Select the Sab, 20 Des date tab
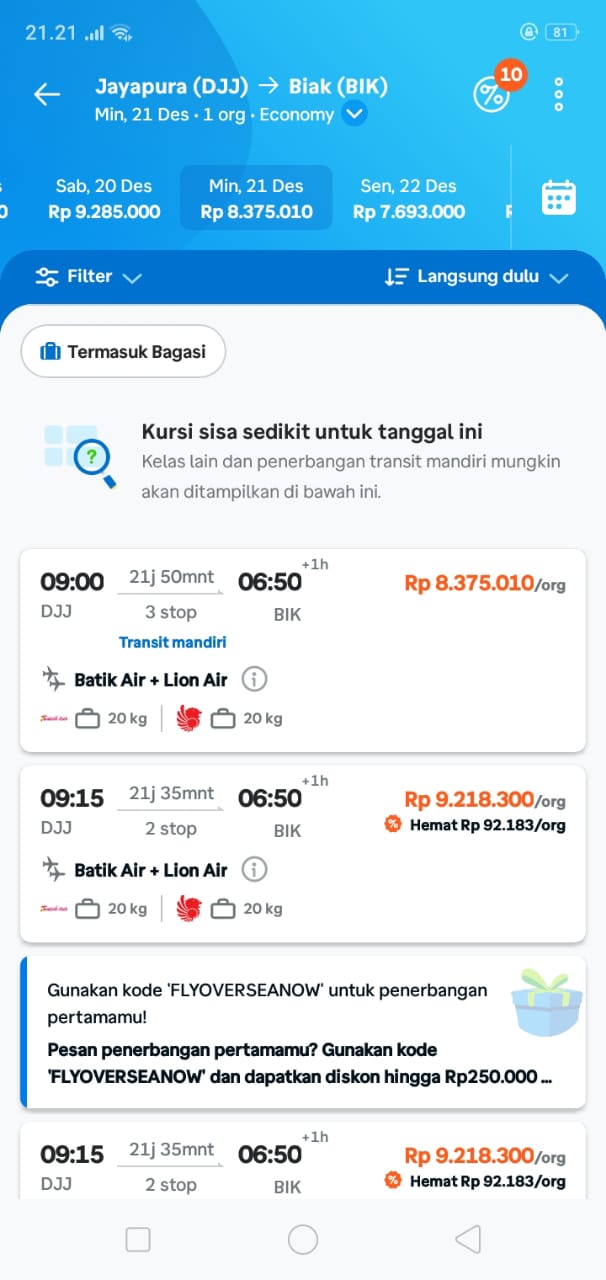 (104, 198)
